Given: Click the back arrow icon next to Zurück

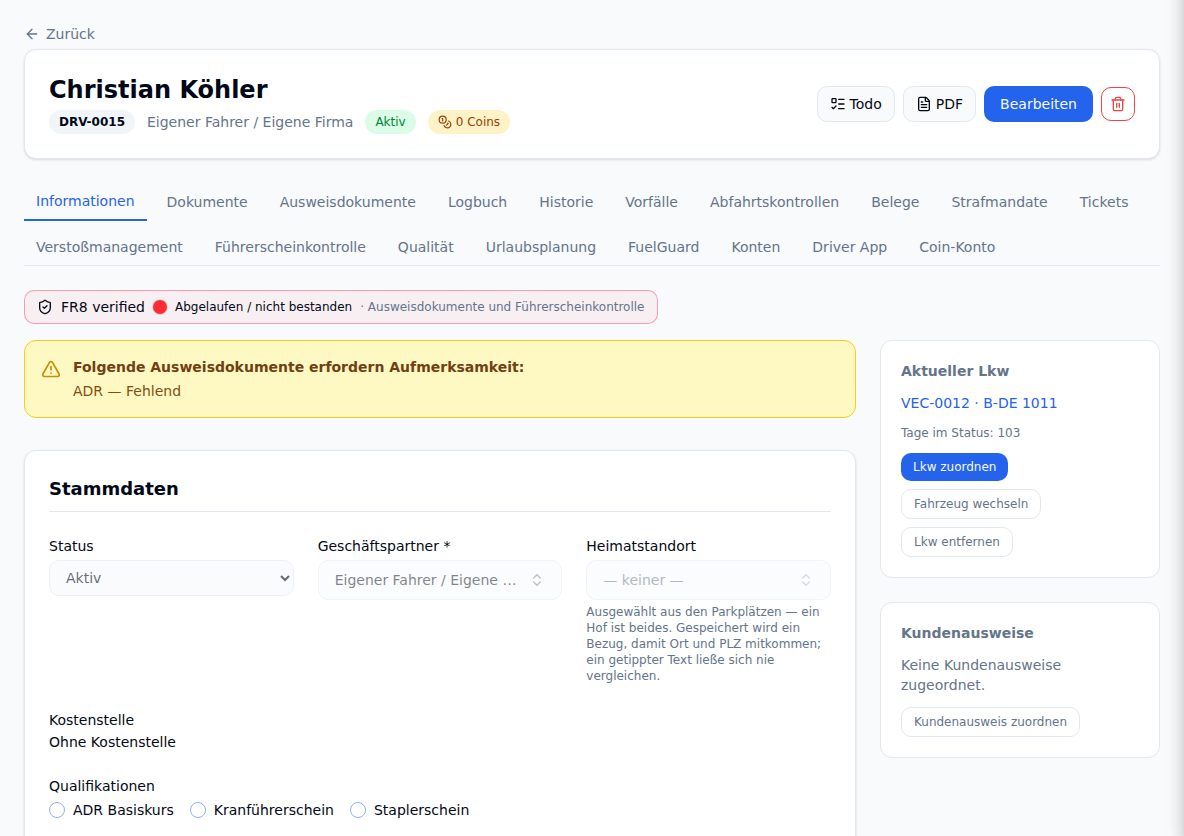Looking at the screenshot, I should pos(32,34).
